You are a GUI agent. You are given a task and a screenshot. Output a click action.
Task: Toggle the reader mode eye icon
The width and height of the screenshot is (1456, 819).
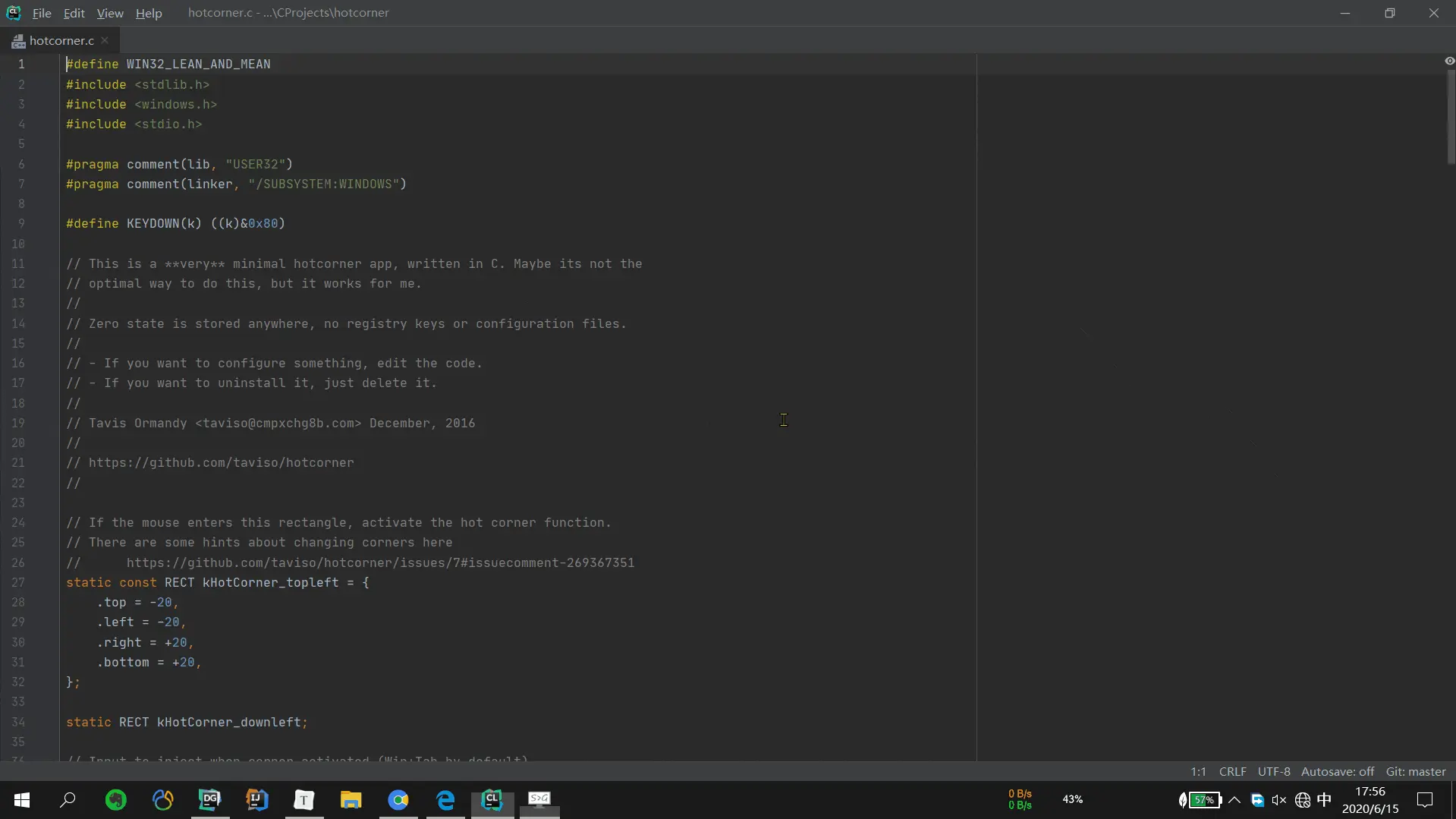(x=1449, y=61)
